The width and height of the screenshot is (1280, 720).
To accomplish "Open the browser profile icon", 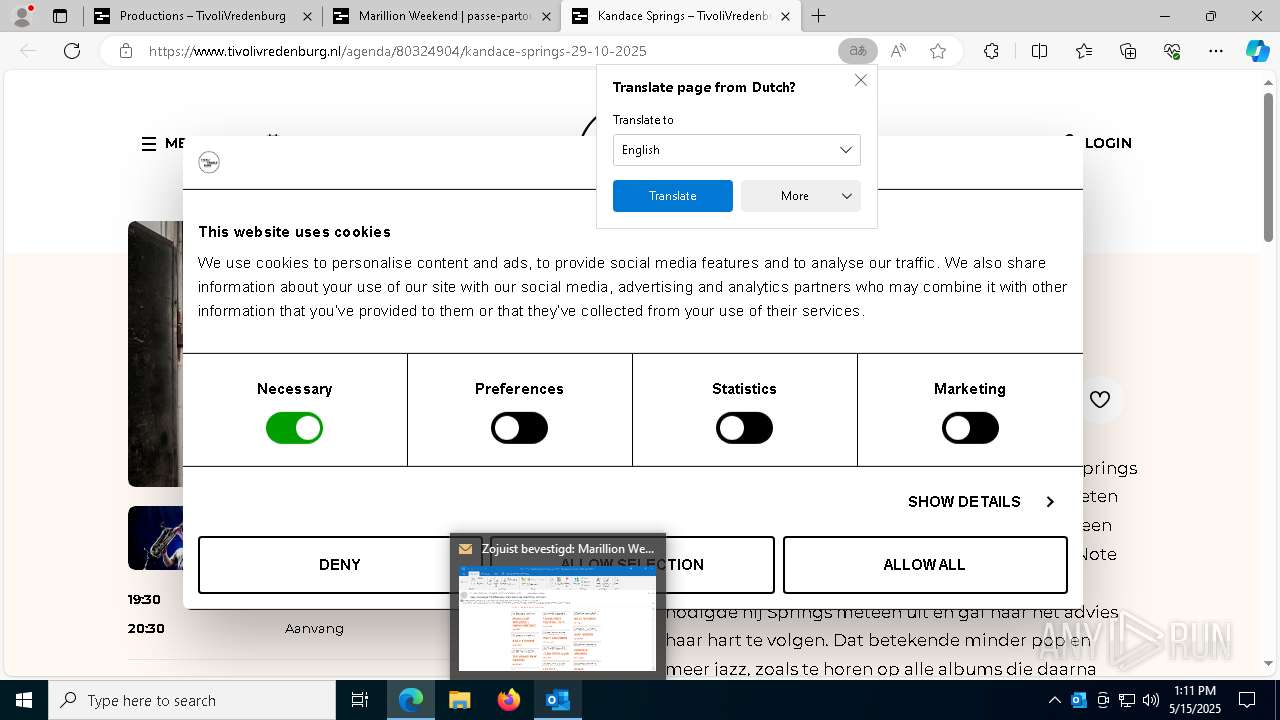I will pyautogui.click(x=22, y=16).
